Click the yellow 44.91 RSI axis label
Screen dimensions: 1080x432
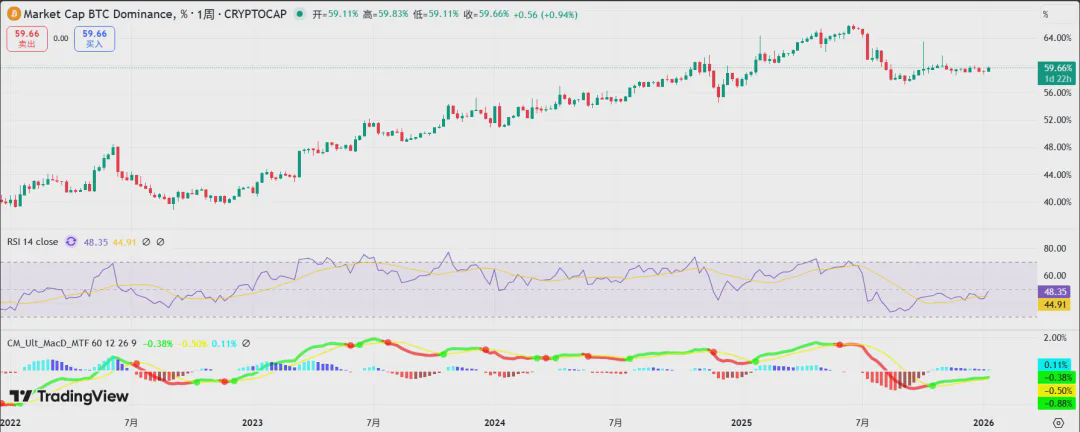[1056, 304]
